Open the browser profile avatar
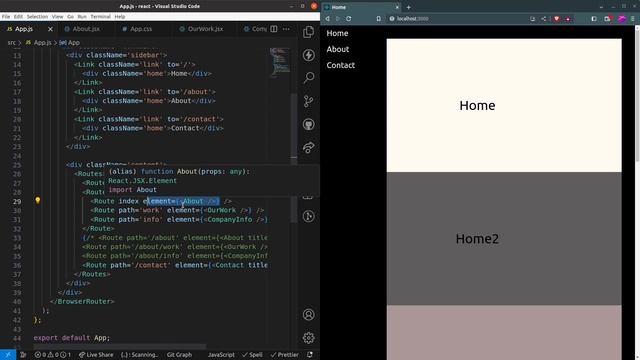The height and width of the screenshot is (360, 640). [x=622, y=19]
